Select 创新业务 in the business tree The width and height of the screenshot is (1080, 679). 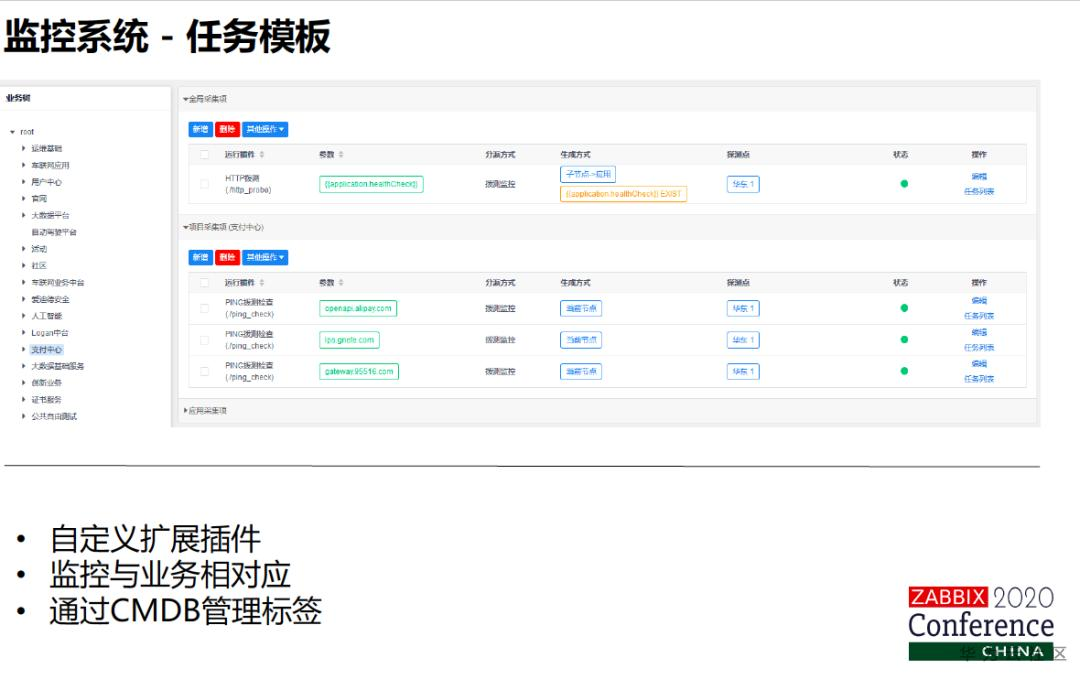coord(47,382)
